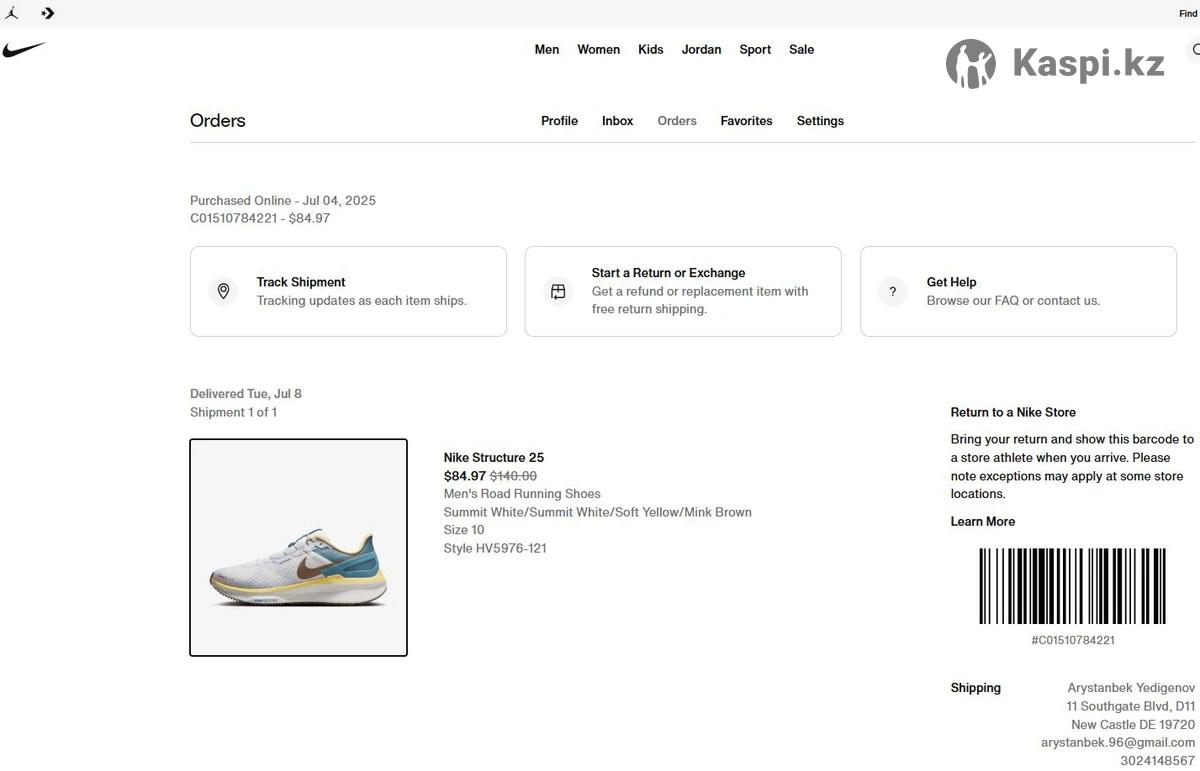The image size is (1200, 771).
Task: Go to Nike homepage via swoosh logo
Action: (x=24, y=49)
